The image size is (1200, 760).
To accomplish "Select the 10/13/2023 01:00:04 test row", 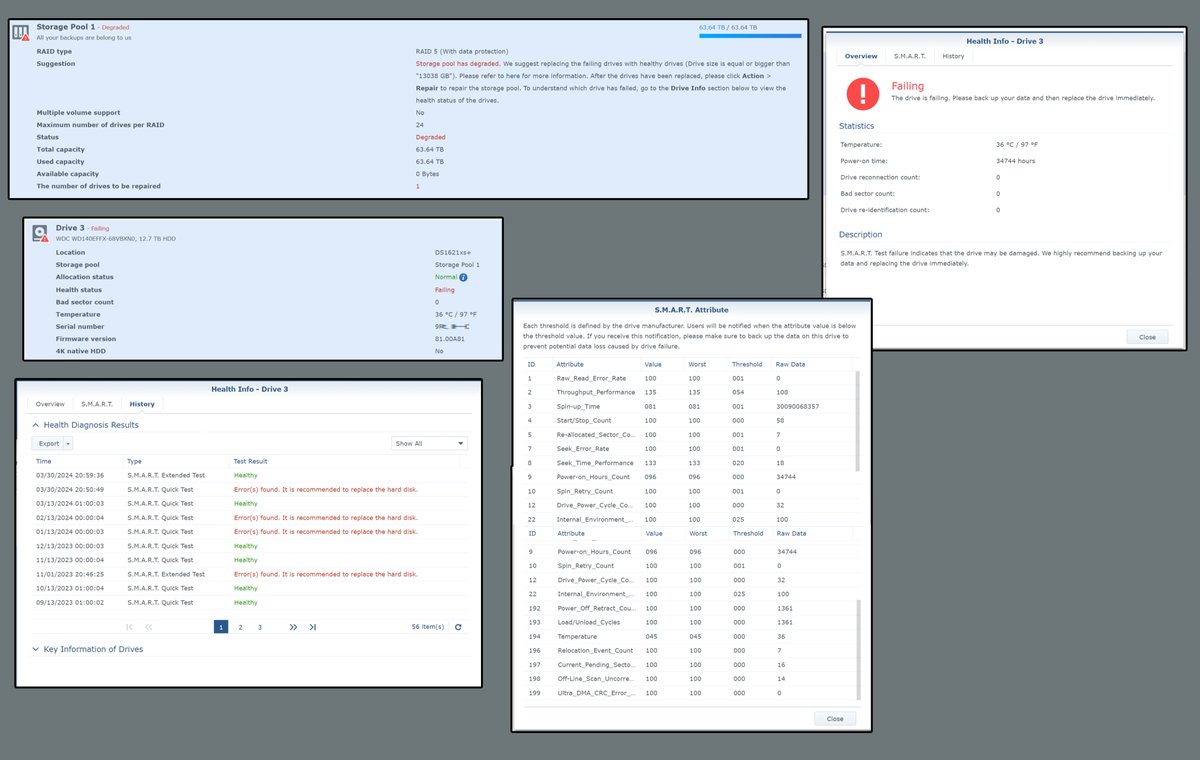I will pyautogui.click(x=248, y=588).
